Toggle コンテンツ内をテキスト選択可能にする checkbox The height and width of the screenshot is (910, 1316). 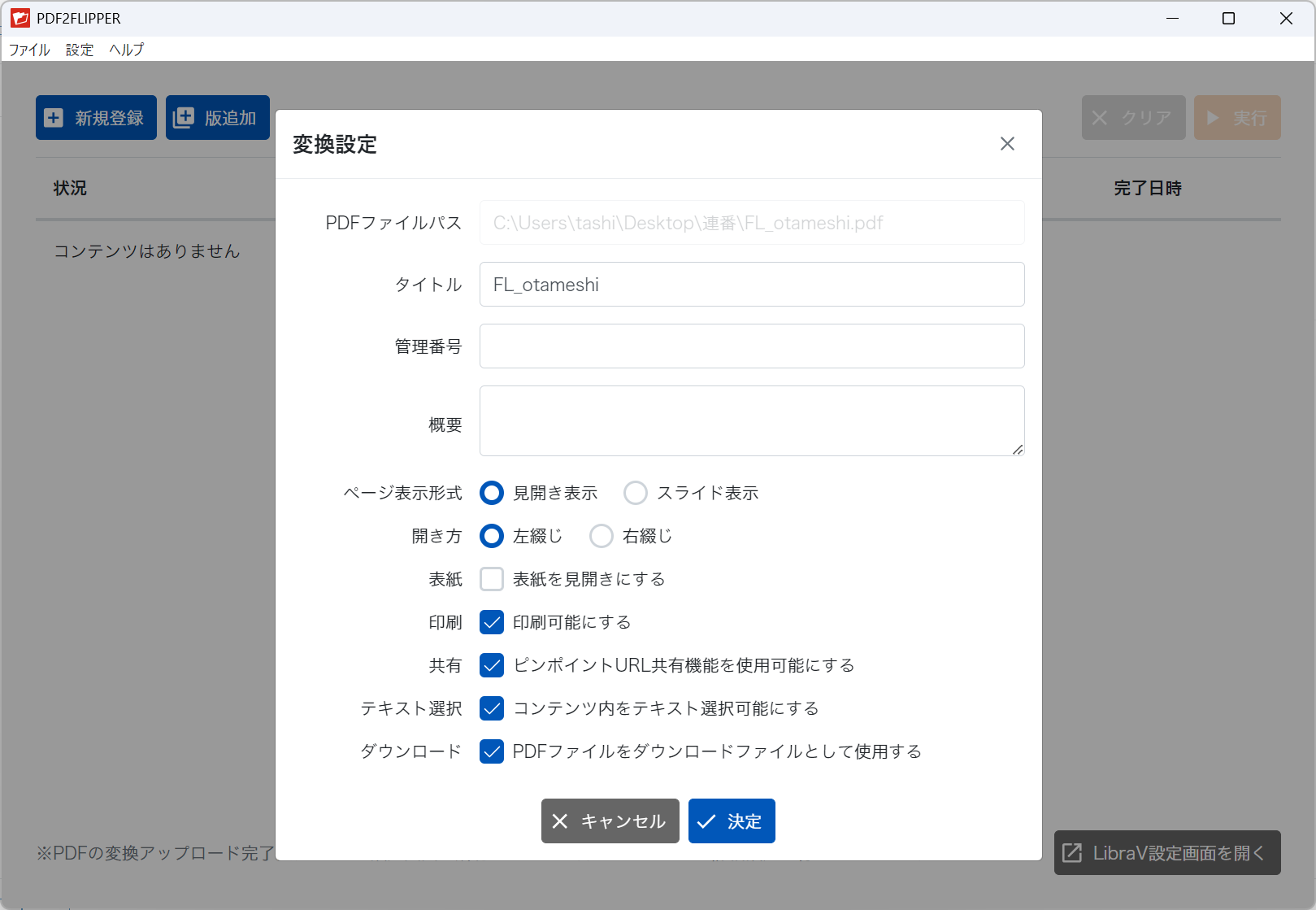[x=492, y=708]
